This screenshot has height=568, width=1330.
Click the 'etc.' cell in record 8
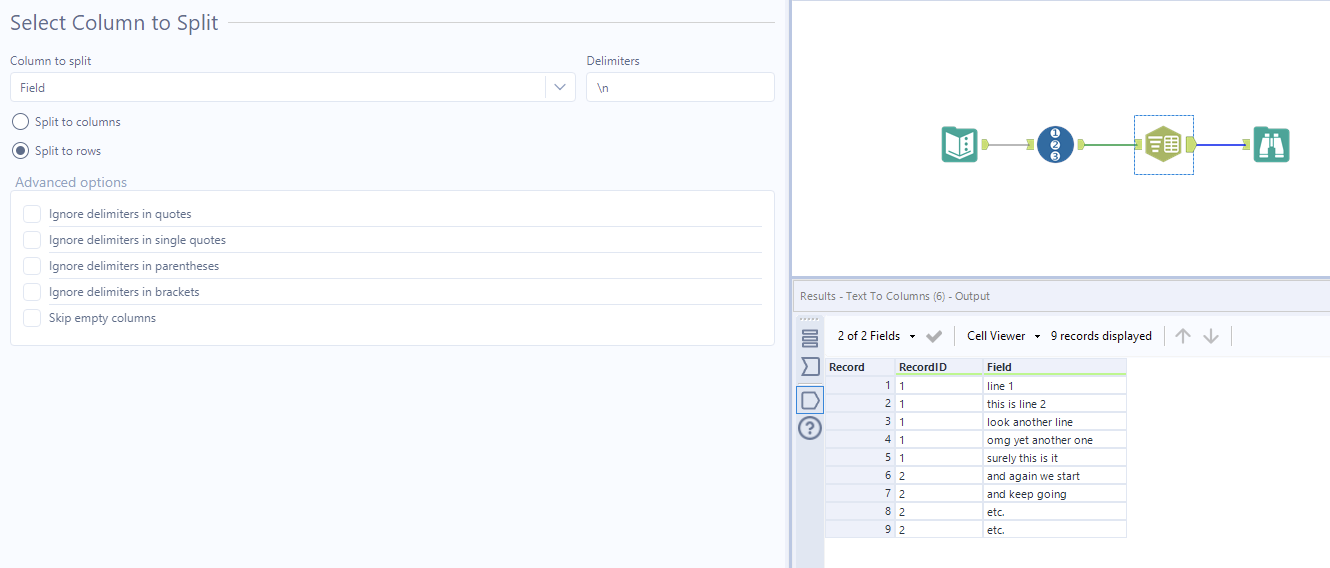pos(1055,512)
